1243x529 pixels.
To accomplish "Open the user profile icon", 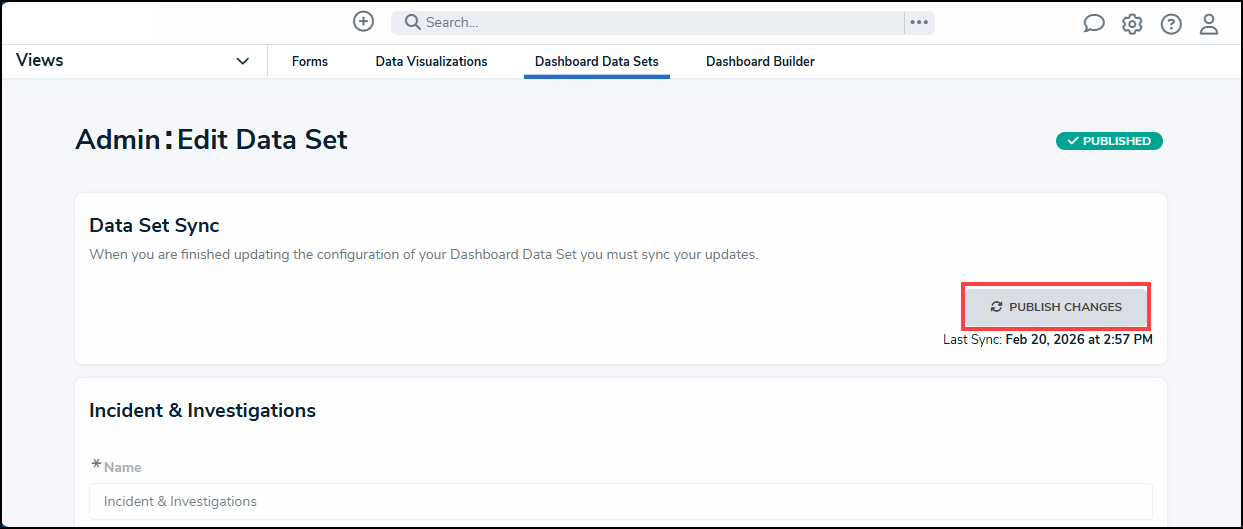I will click(x=1209, y=24).
